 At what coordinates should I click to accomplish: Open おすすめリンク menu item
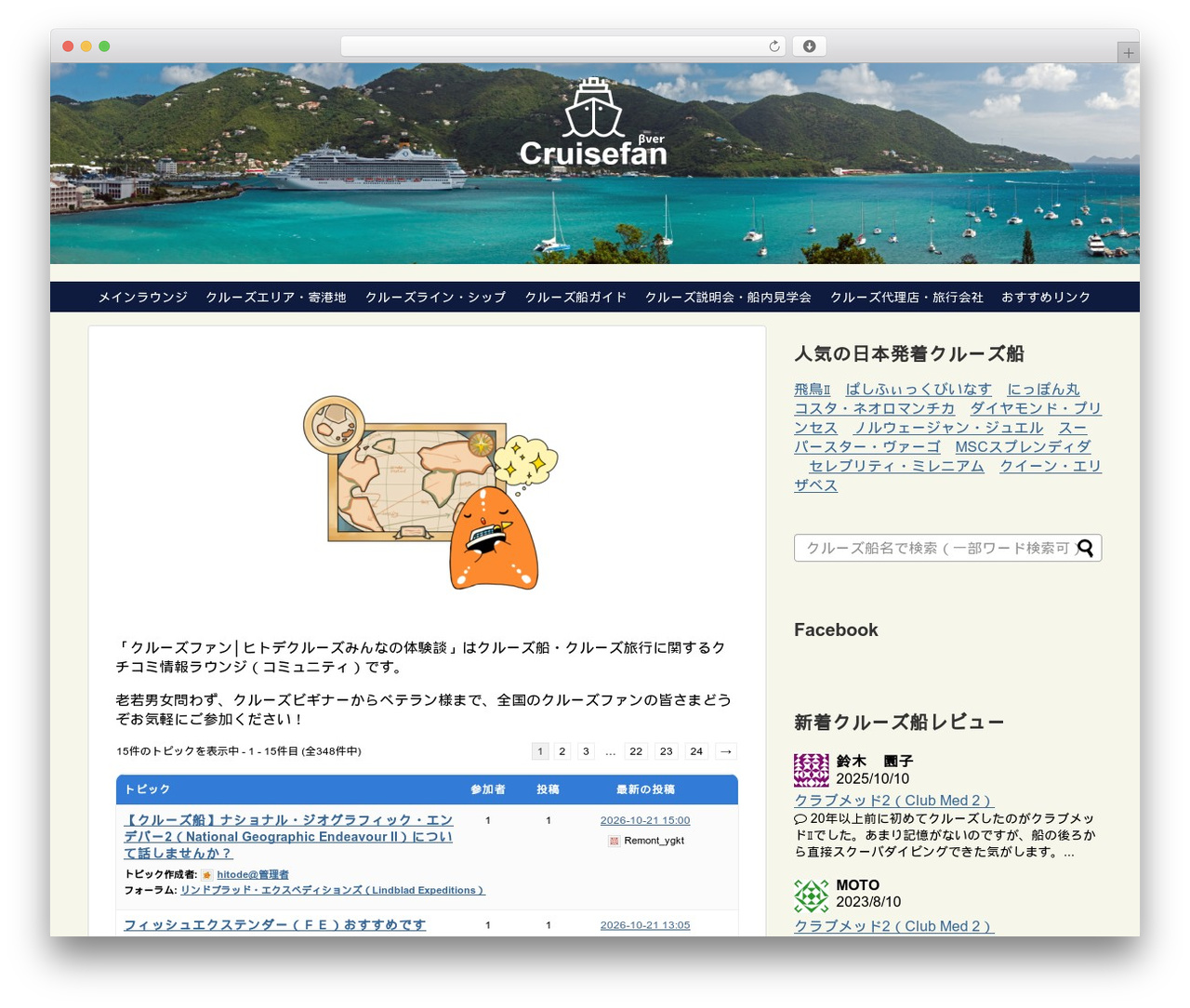pos(1046,298)
